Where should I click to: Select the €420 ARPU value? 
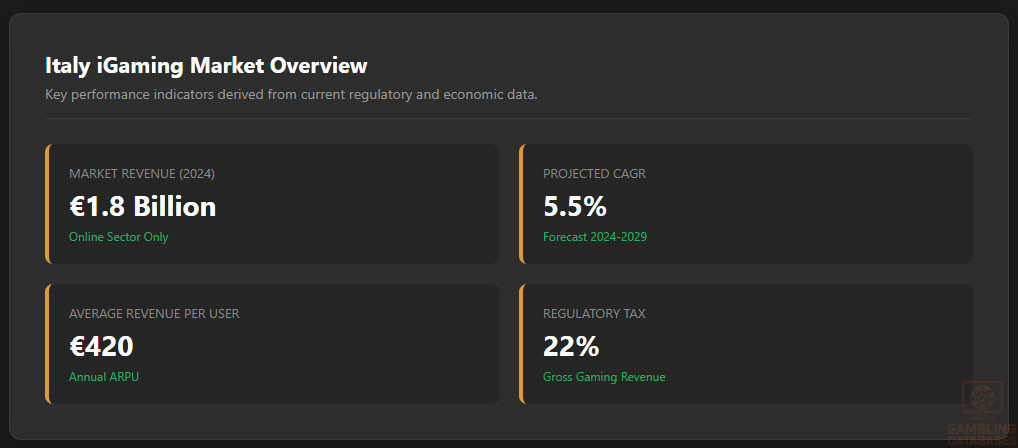101,346
